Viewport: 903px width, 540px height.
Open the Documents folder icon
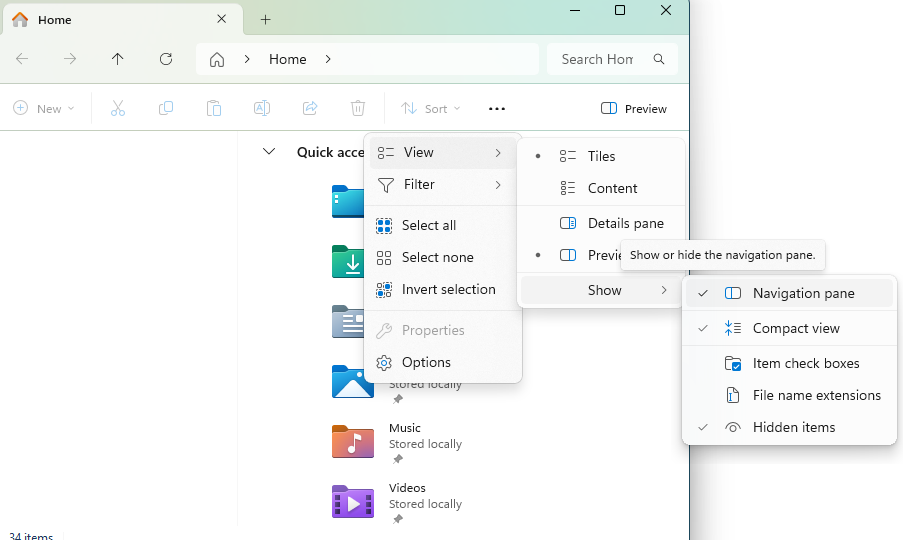(348, 322)
